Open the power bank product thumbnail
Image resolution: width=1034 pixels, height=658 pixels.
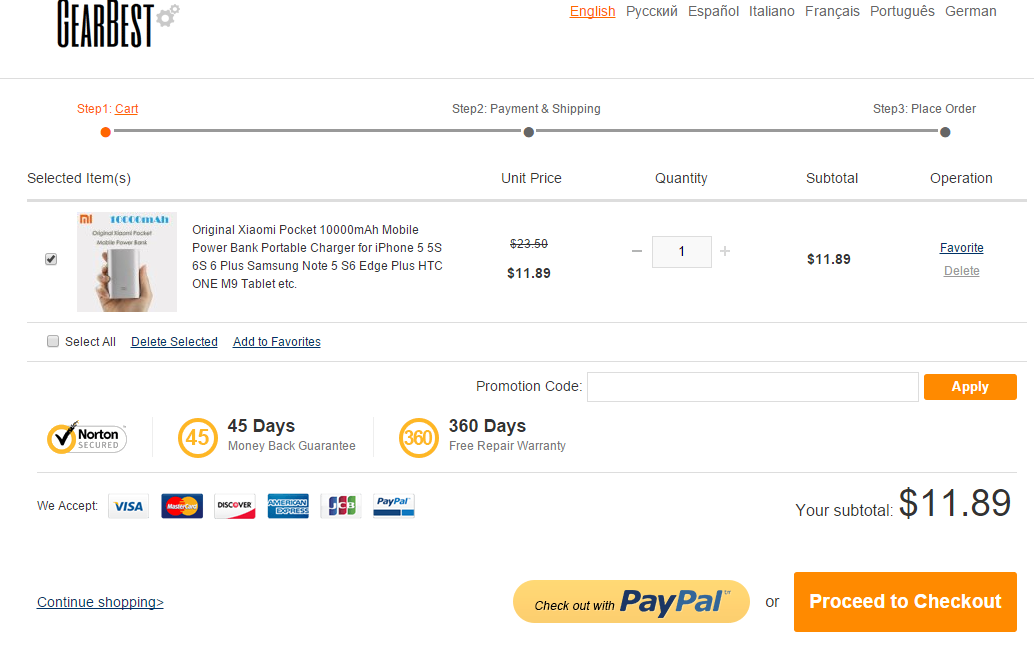point(127,262)
